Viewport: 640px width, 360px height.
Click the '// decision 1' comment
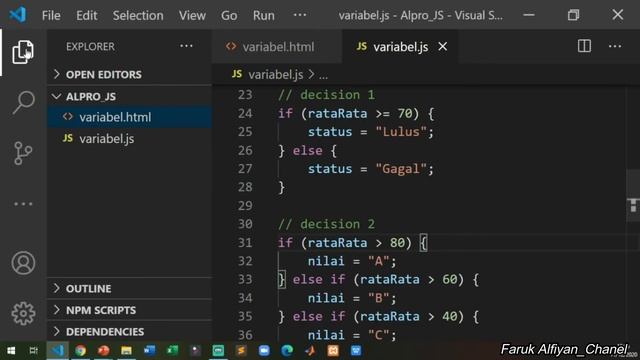326,95
